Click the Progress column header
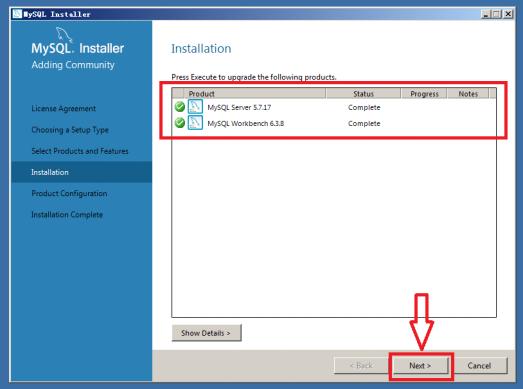523x389 pixels. point(424,94)
